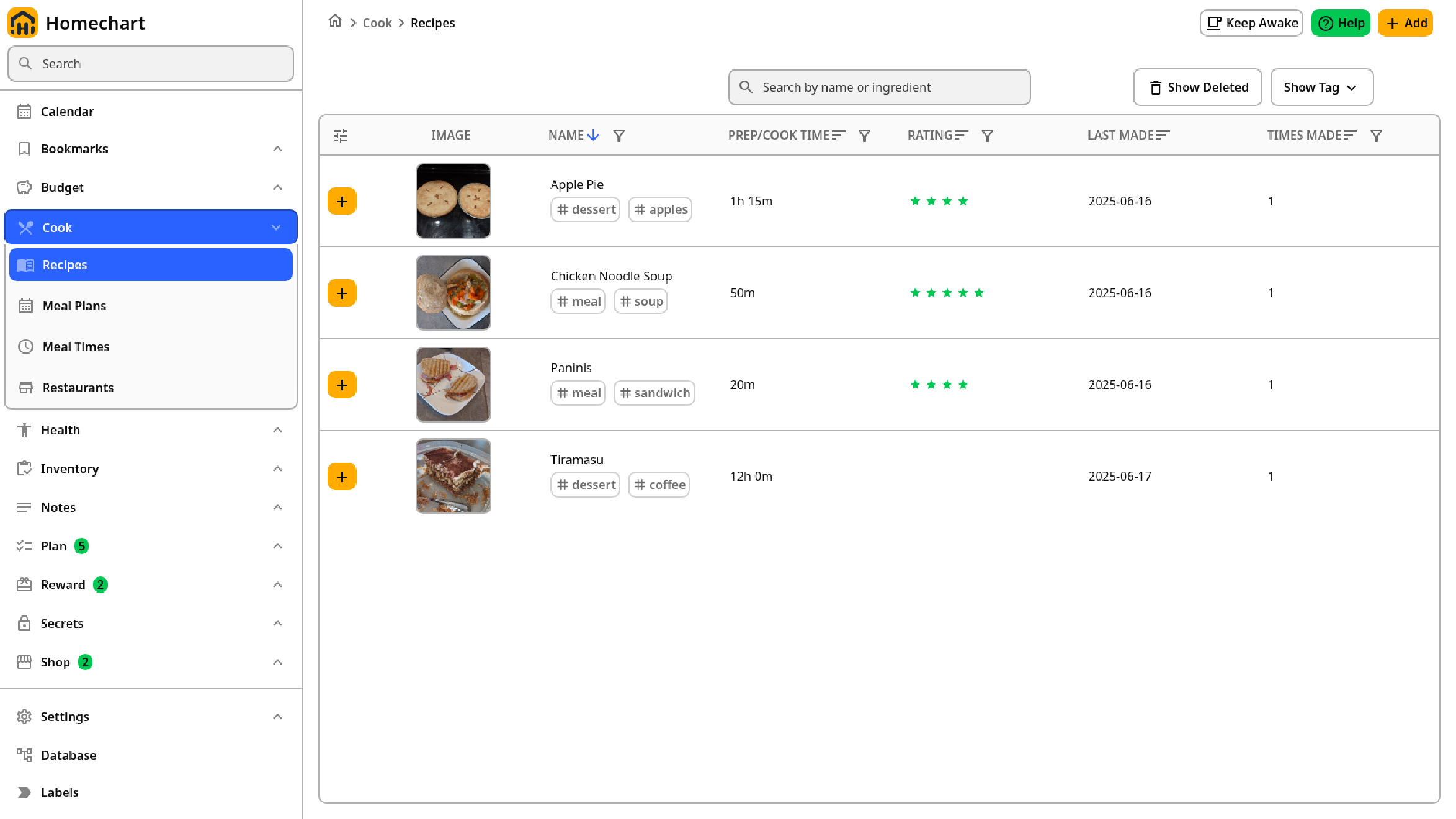The image size is (1456, 819).
Task: Sort by Times Made sort icon
Action: tap(1351, 135)
